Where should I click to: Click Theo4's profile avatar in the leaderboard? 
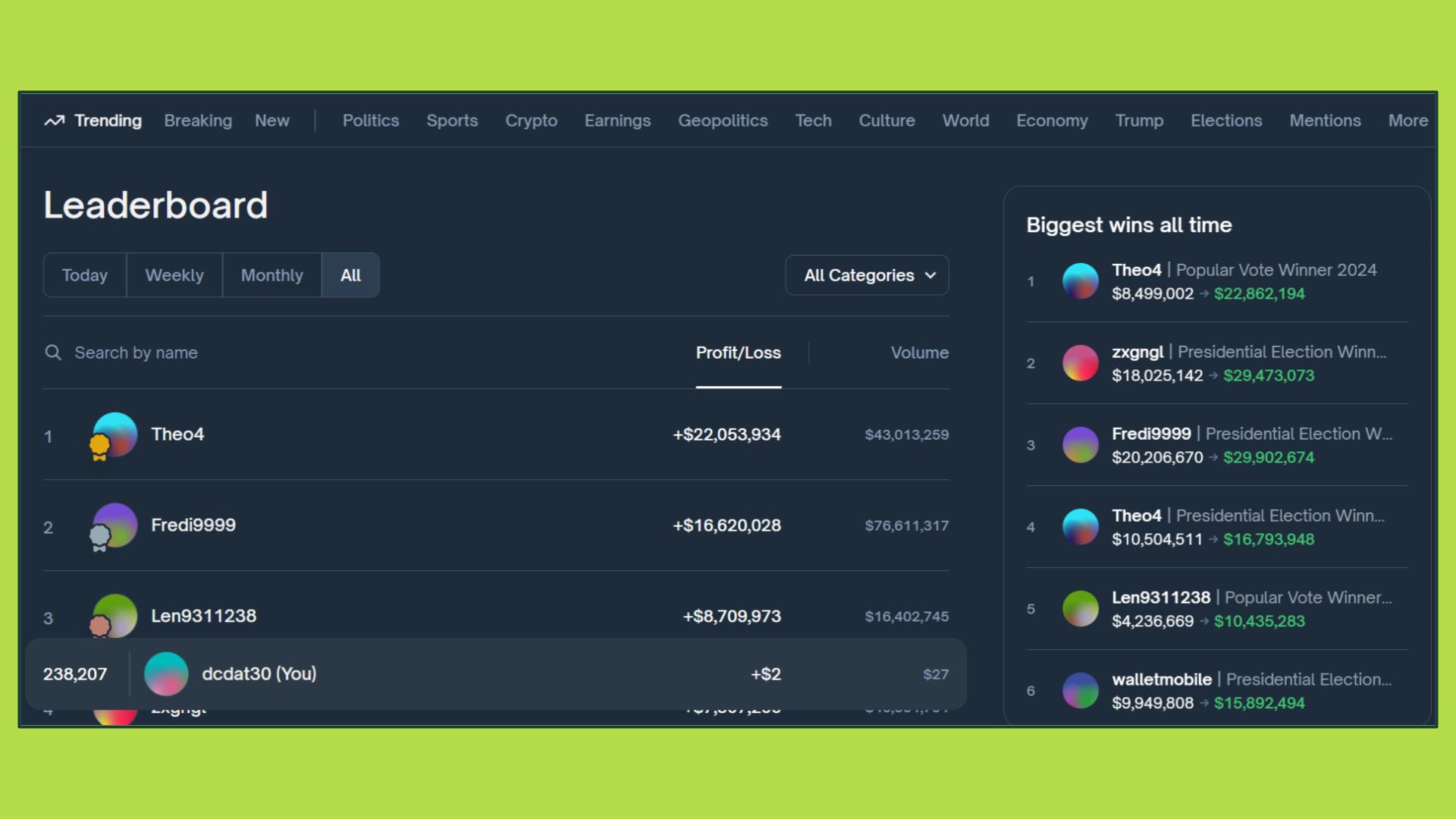114,434
